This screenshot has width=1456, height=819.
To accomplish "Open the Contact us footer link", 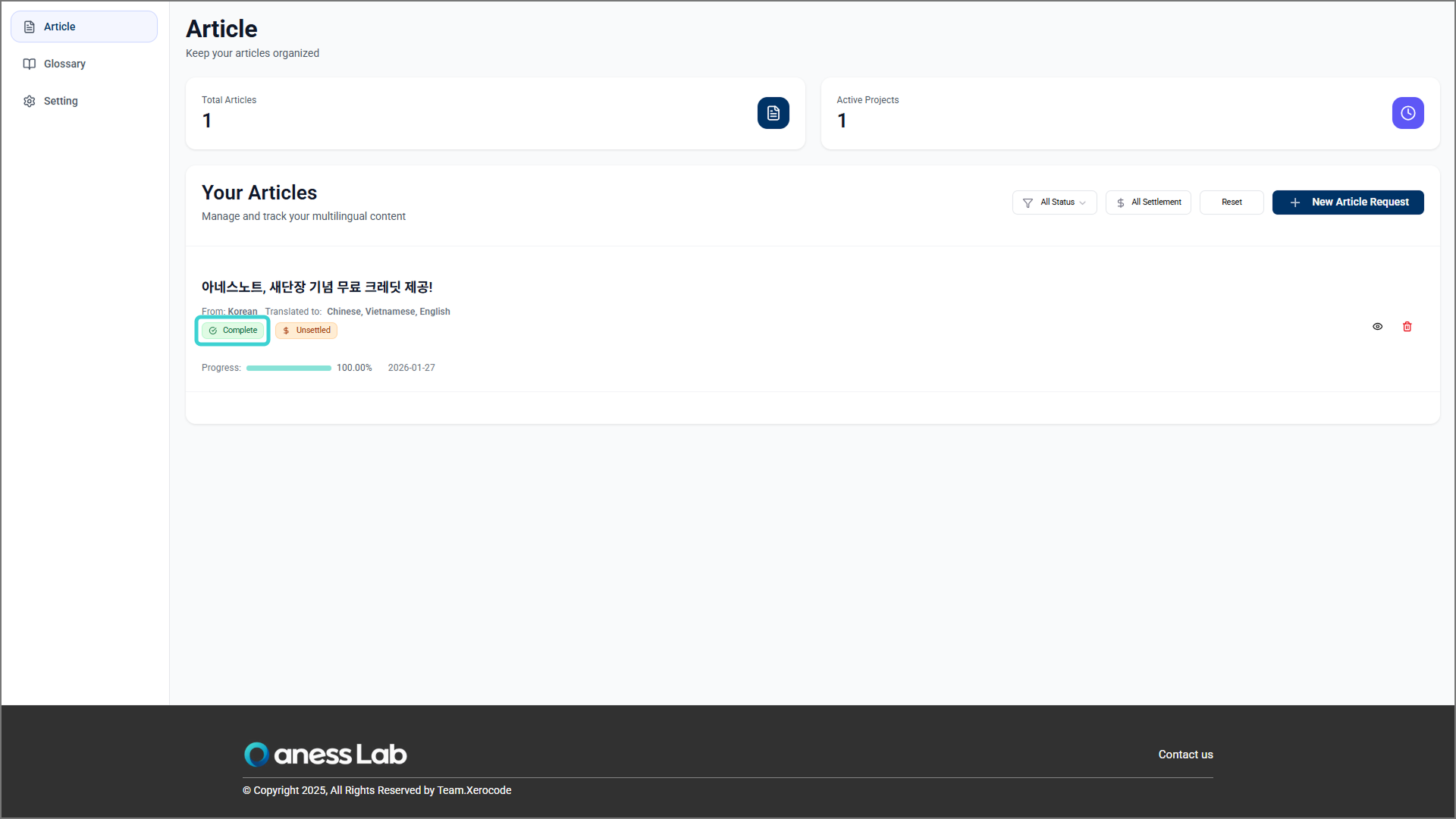I will click(1185, 755).
